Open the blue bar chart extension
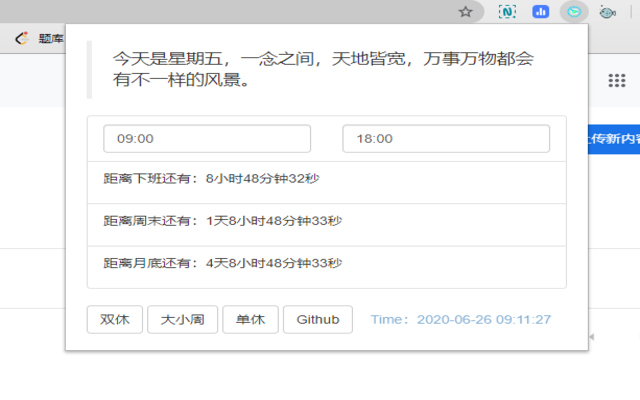Viewport: 640px width, 400px height. click(540, 12)
